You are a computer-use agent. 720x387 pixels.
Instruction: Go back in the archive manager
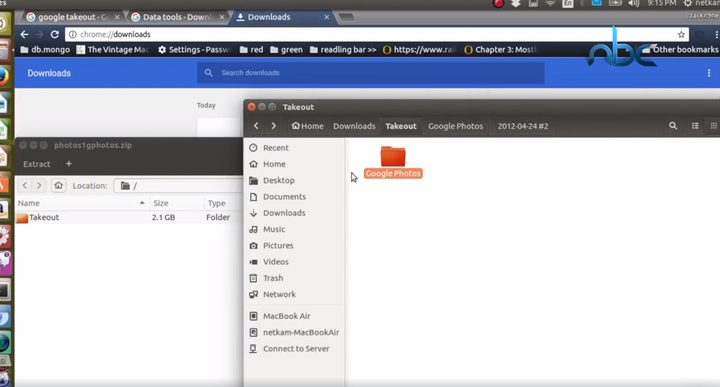coord(25,185)
